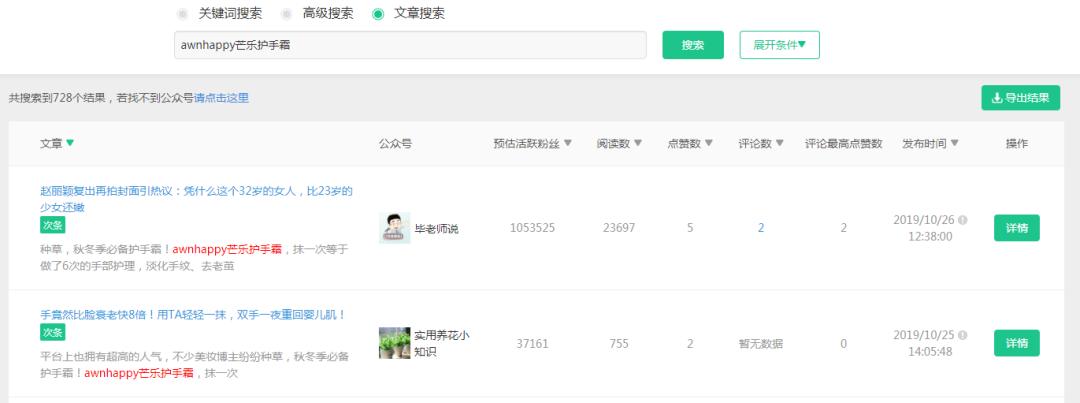Image resolution: width=1080 pixels, height=403 pixels.
Task: Click the 23697 read count cell
Action: coord(619,228)
